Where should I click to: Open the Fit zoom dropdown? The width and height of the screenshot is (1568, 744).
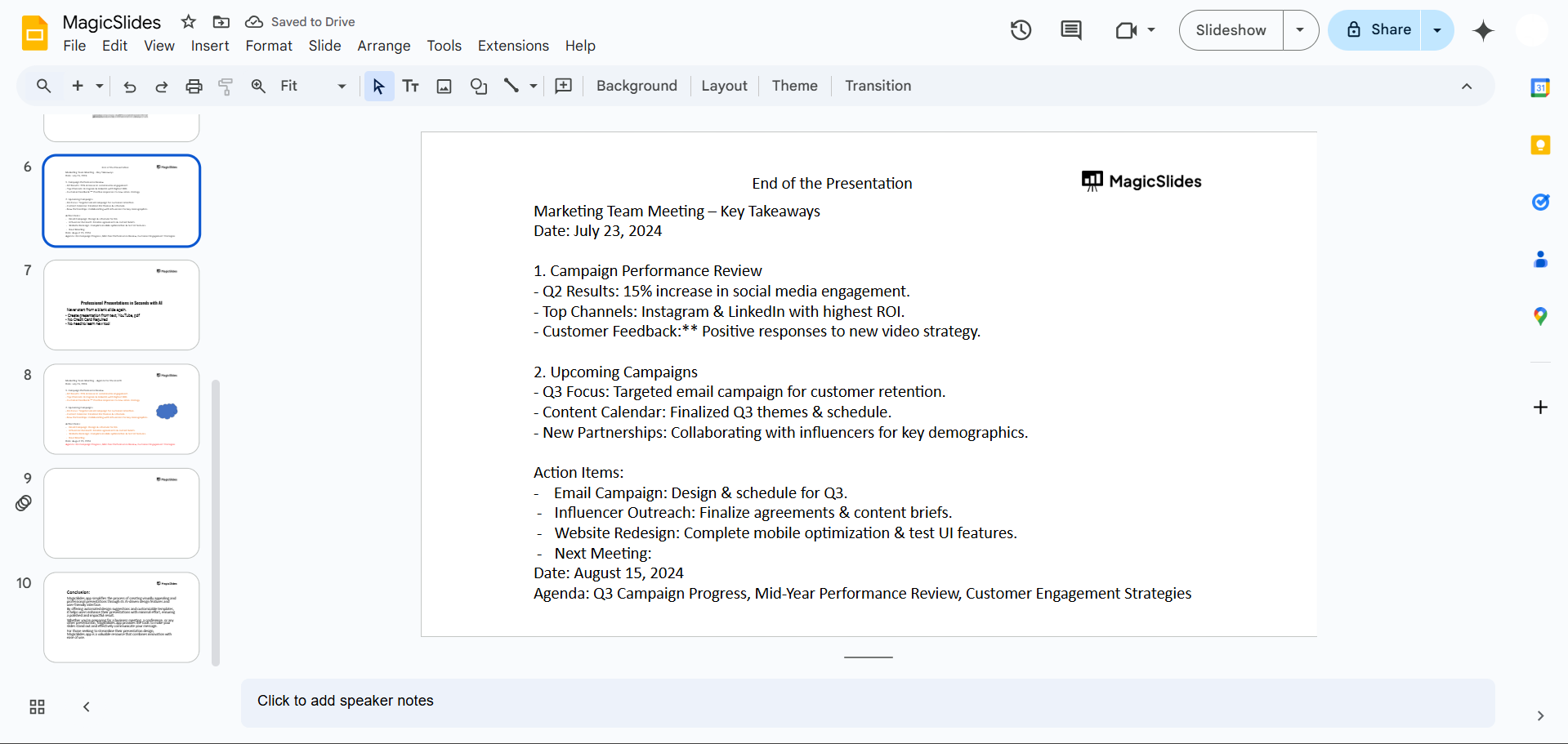pos(313,87)
